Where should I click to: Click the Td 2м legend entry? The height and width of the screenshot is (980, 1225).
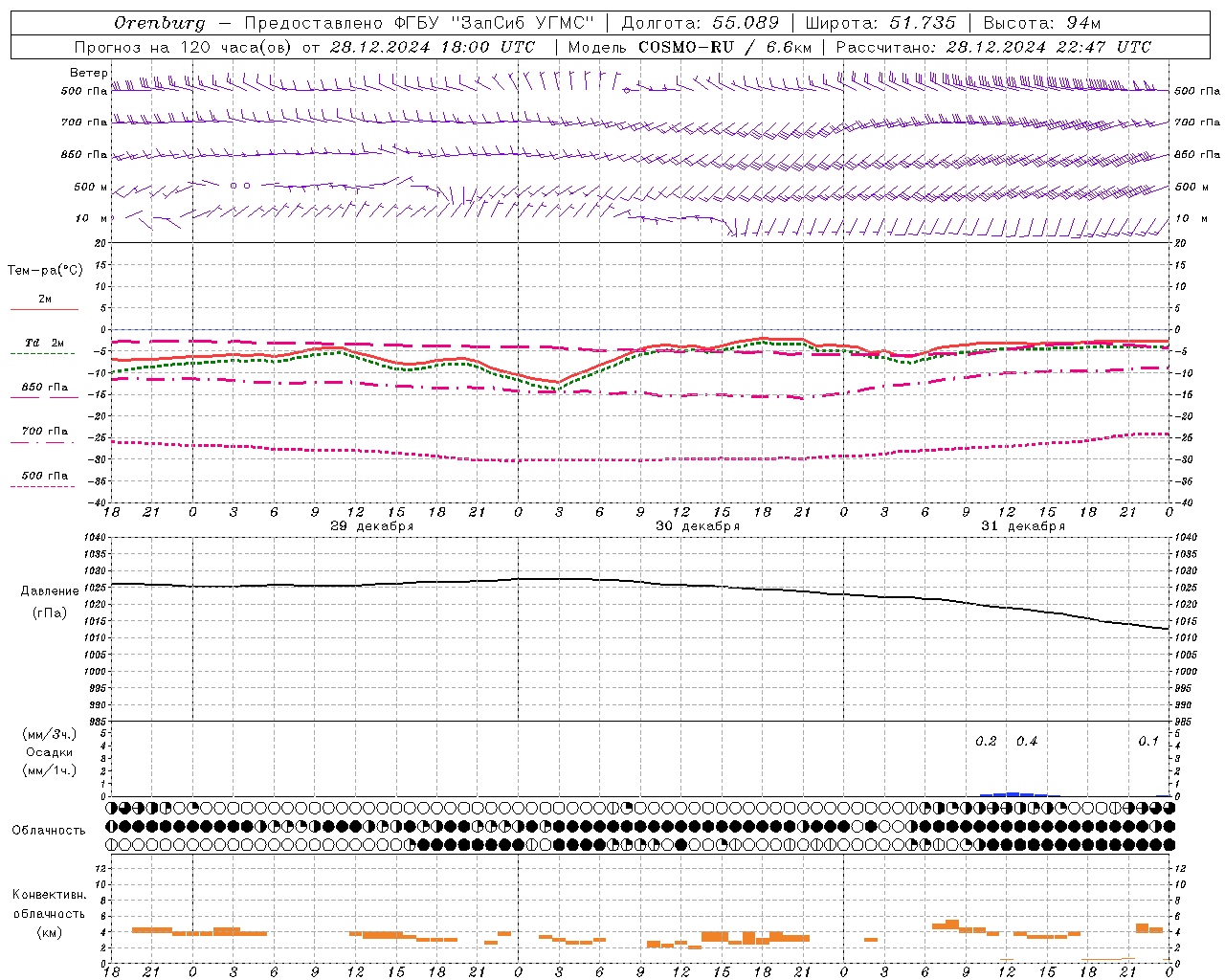(44, 343)
